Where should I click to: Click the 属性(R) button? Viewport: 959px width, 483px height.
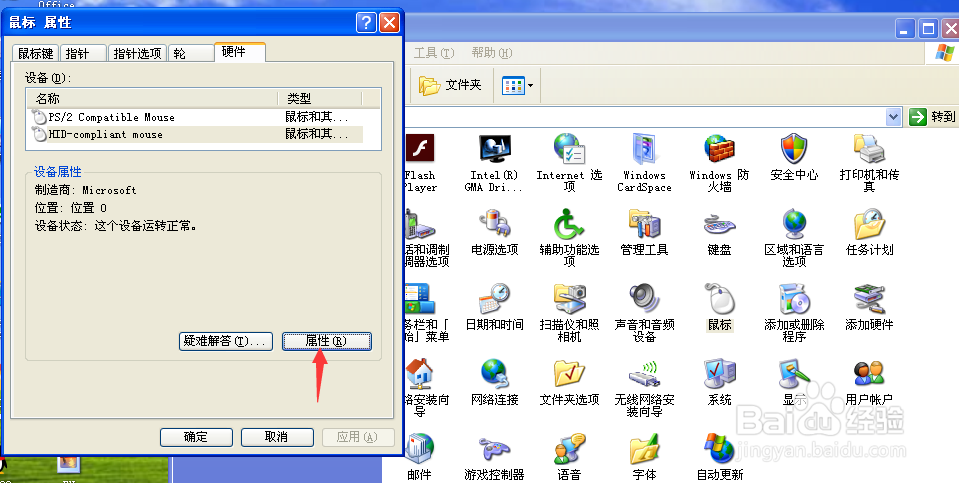click(327, 341)
